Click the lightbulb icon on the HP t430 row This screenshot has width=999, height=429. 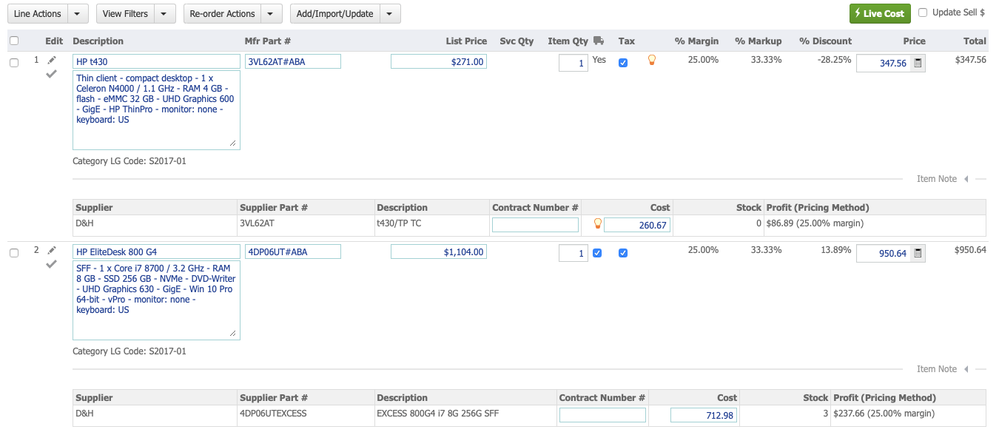(652, 61)
